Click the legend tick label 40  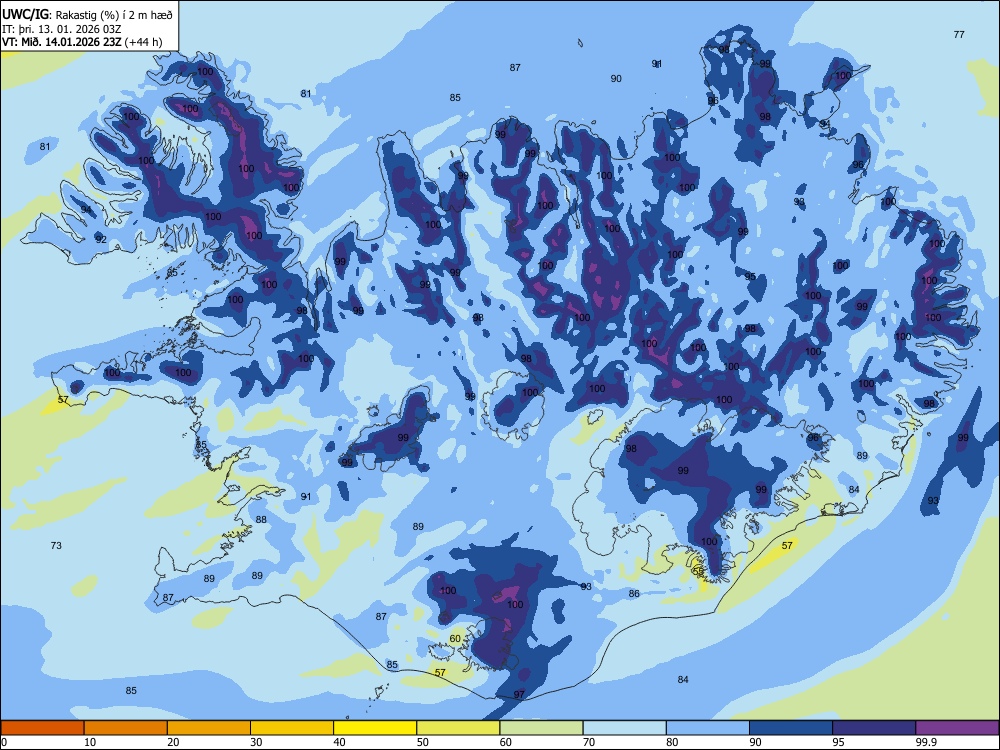(x=339, y=742)
